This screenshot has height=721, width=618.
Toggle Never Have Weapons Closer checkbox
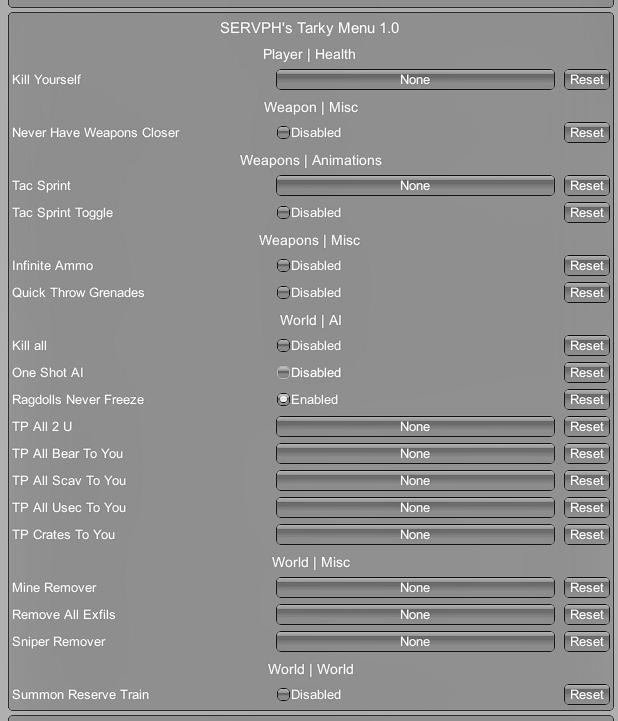[284, 133]
